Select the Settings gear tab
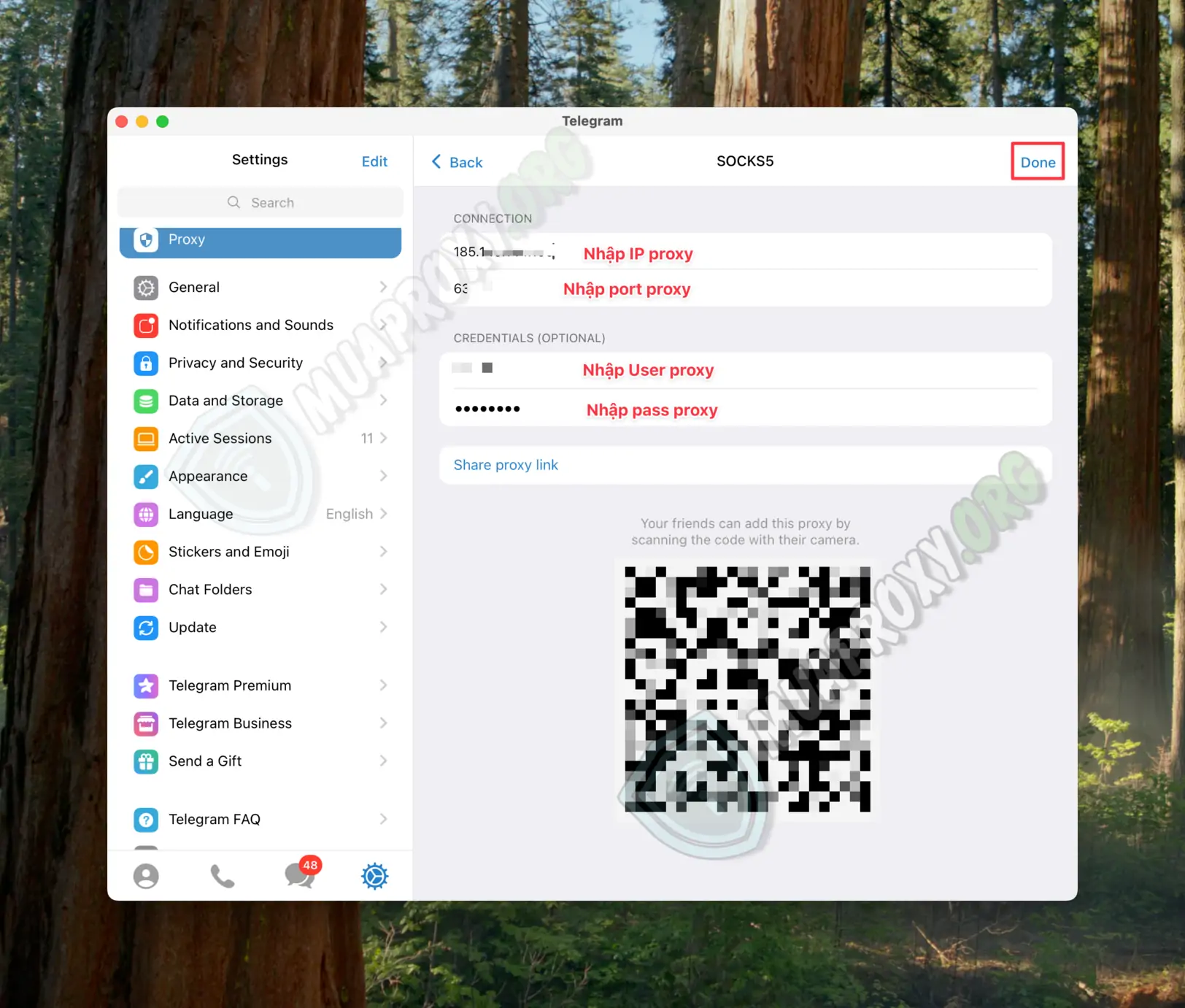Image resolution: width=1185 pixels, height=1008 pixels. (x=375, y=876)
